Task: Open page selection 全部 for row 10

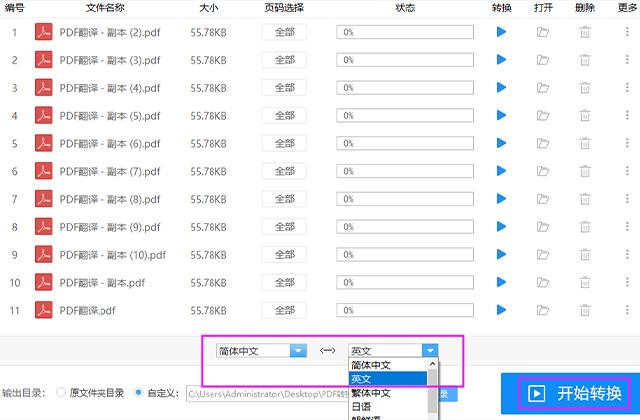Action: (284, 282)
